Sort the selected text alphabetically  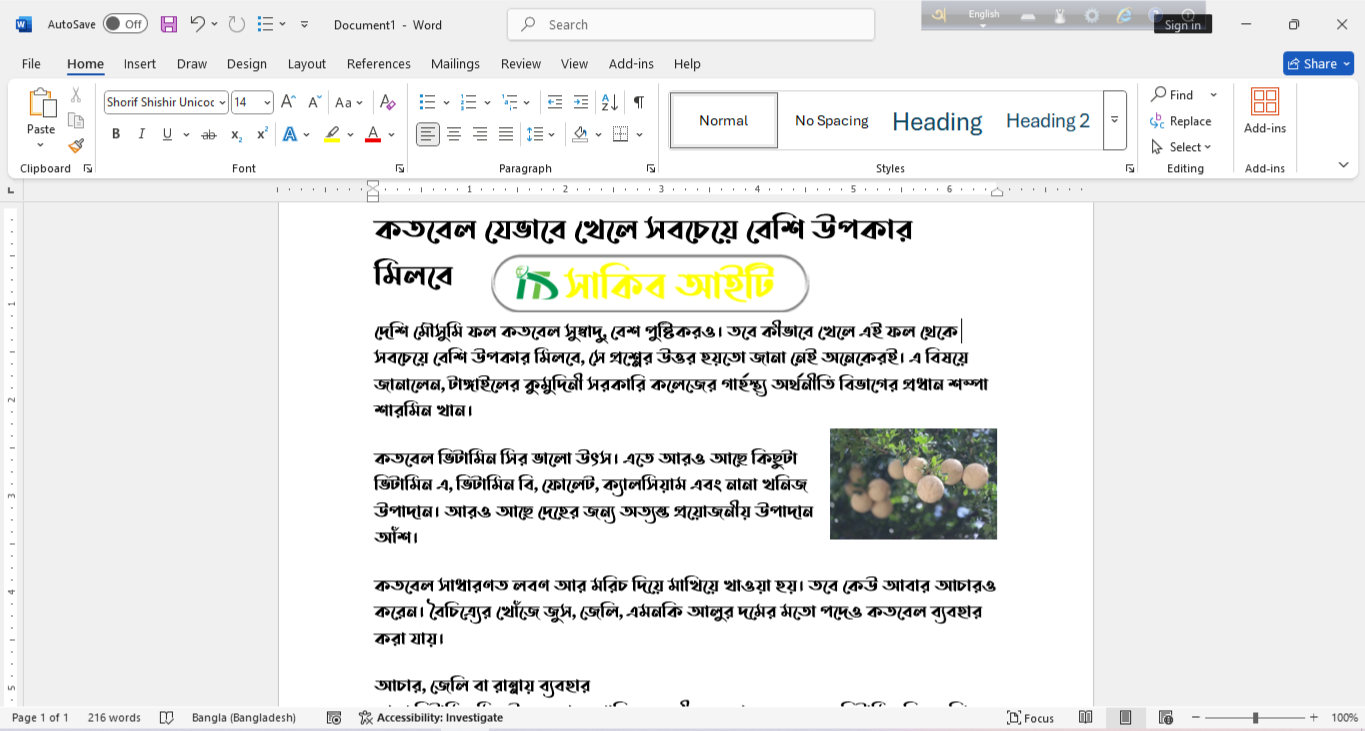pyautogui.click(x=609, y=102)
